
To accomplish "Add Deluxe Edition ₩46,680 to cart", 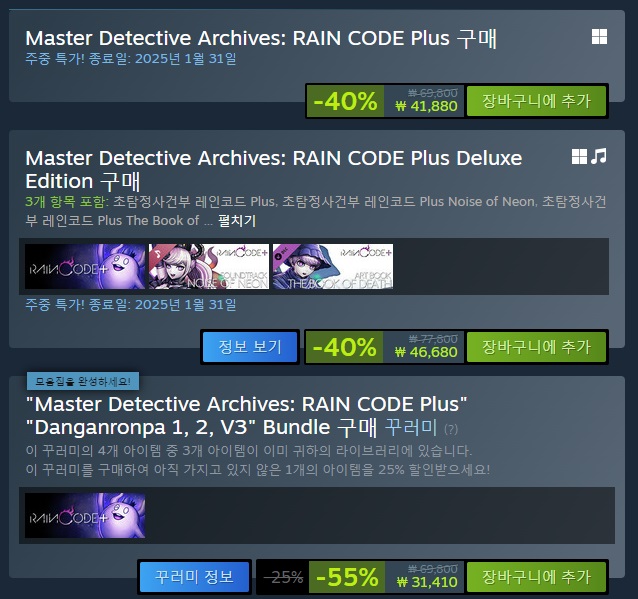I will point(536,347).
